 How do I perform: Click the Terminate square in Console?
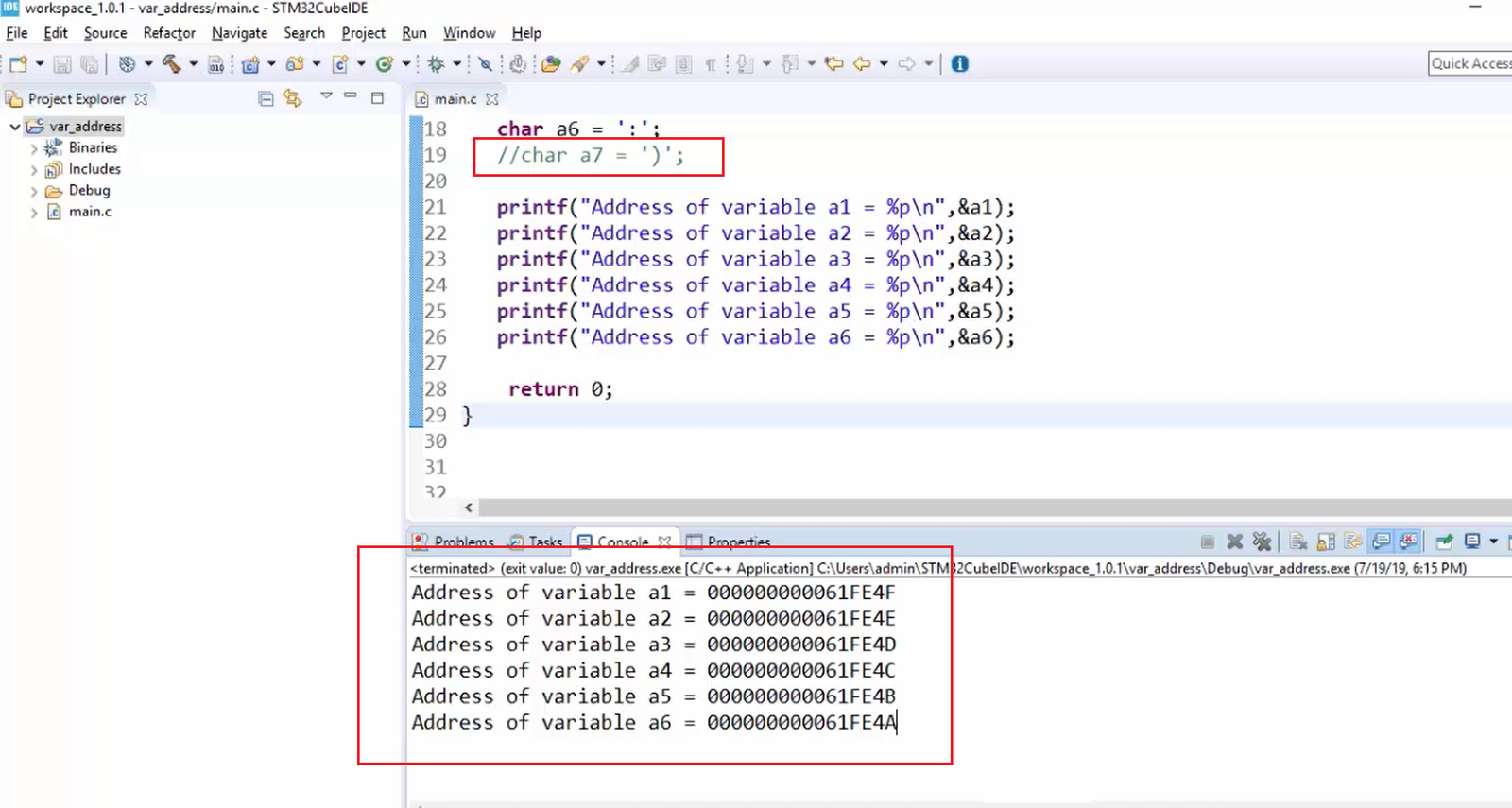tap(1208, 542)
